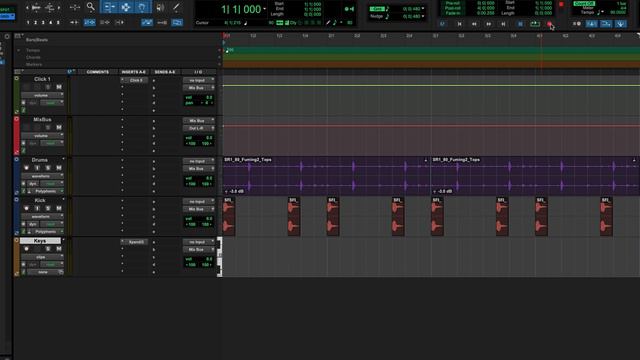The width and height of the screenshot is (640, 360).
Task: Solo the Keys track
Action: coord(48,249)
